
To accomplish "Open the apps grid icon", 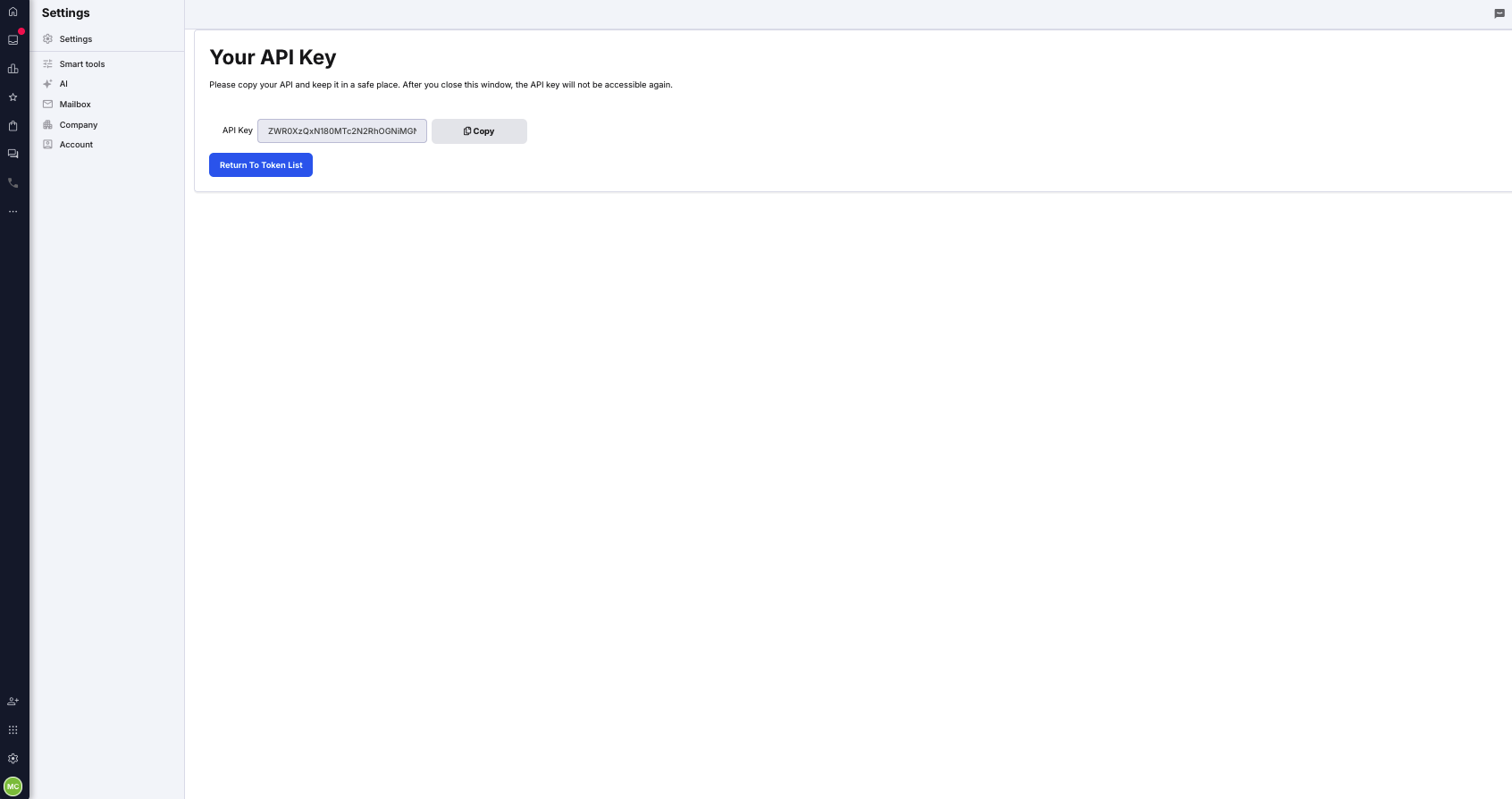I will pos(13,730).
